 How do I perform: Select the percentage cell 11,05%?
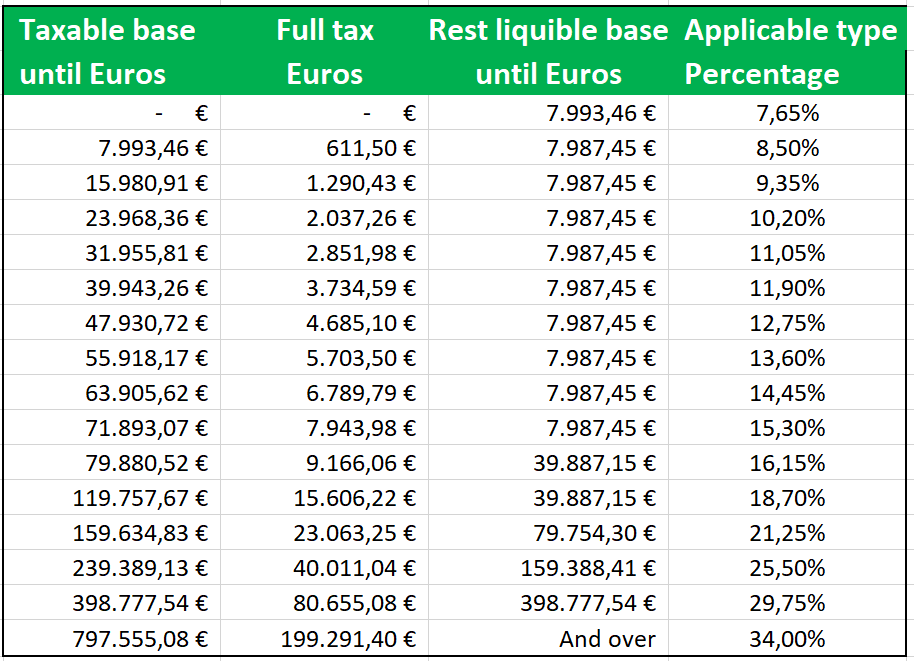tap(787, 253)
